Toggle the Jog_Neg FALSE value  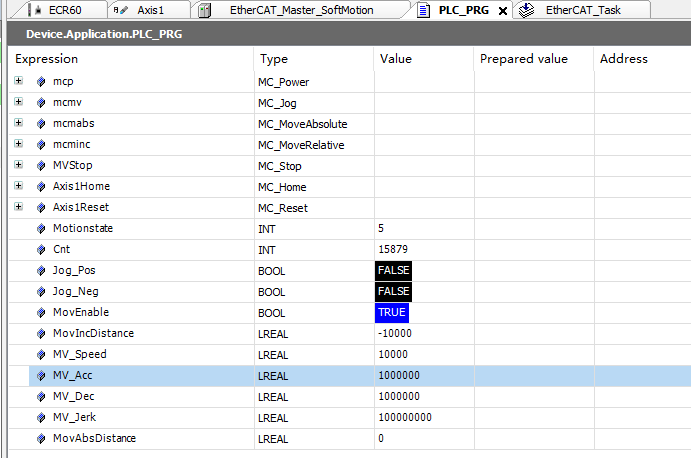coord(394,291)
